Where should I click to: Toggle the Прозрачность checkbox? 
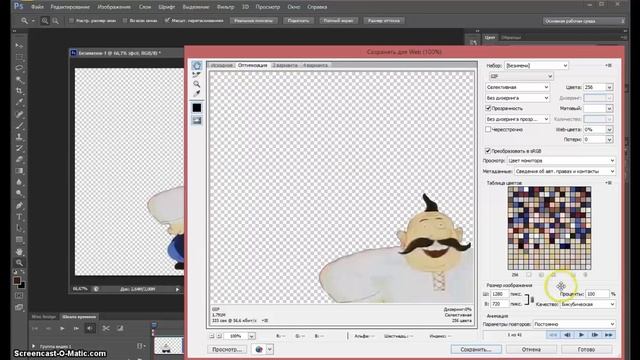point(488,108)
